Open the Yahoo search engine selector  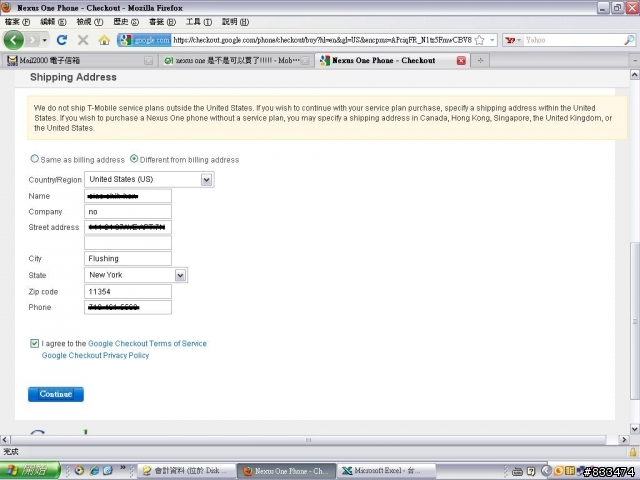[x=513, y=40]
